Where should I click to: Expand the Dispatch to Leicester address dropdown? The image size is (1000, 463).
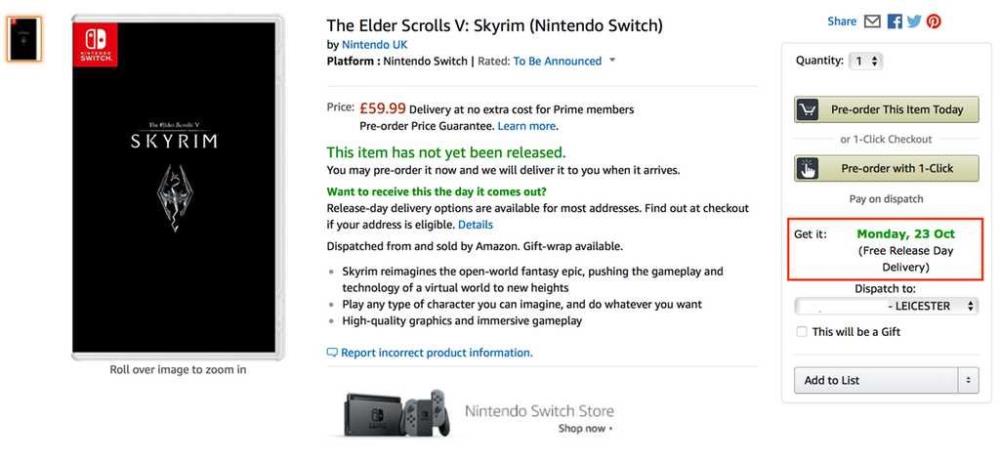886,306
